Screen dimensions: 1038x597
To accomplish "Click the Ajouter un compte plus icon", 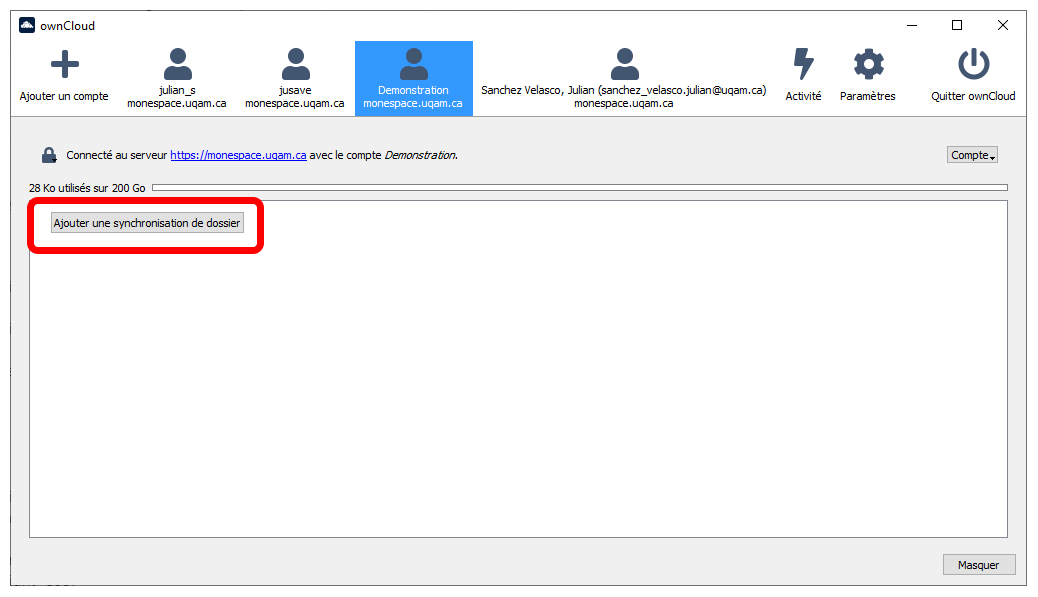I will coord(64,64).
